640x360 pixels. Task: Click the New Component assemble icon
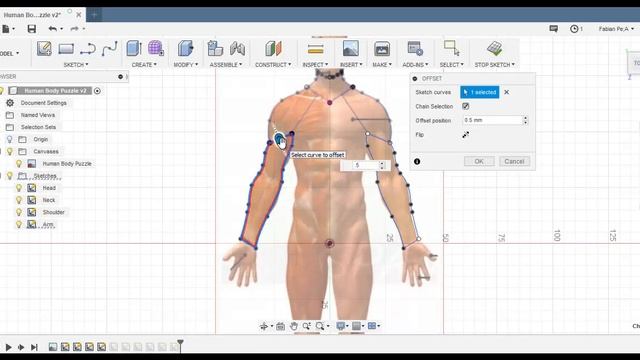[215, 49]
